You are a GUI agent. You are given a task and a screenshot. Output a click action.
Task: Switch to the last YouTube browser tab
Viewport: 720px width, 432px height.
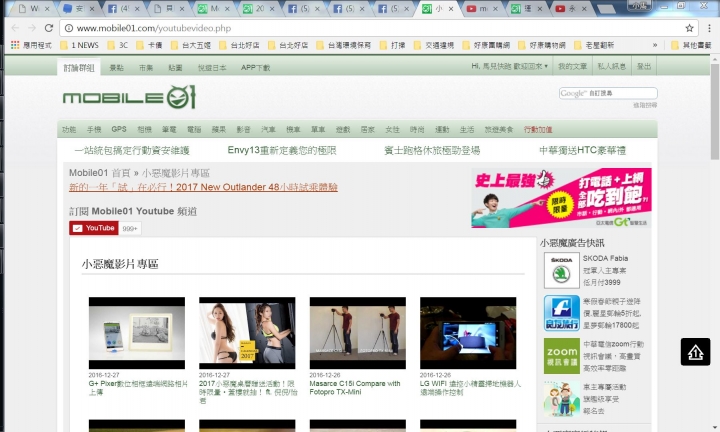[572, 9]
